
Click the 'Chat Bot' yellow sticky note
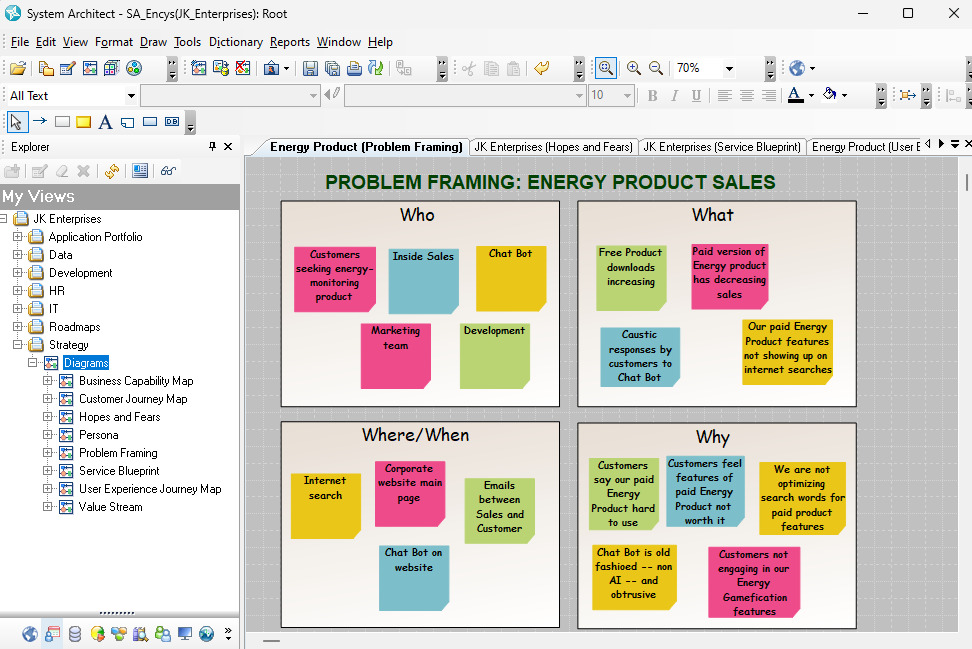click(x=511, y=278)
